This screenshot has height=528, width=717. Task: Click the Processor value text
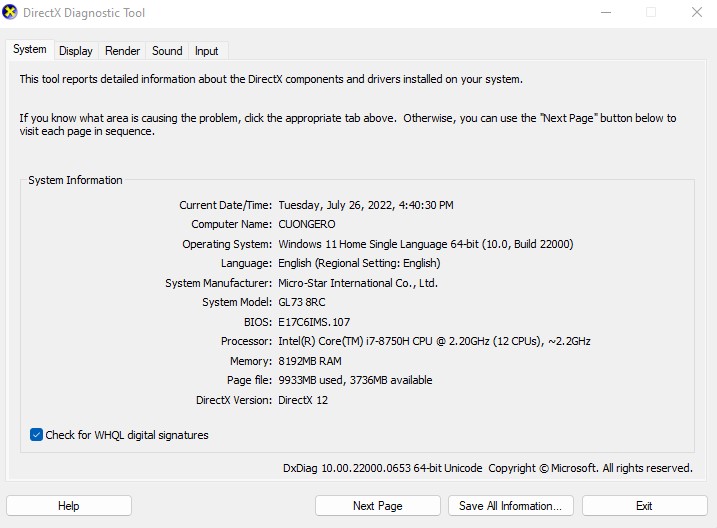coord(434,341)
